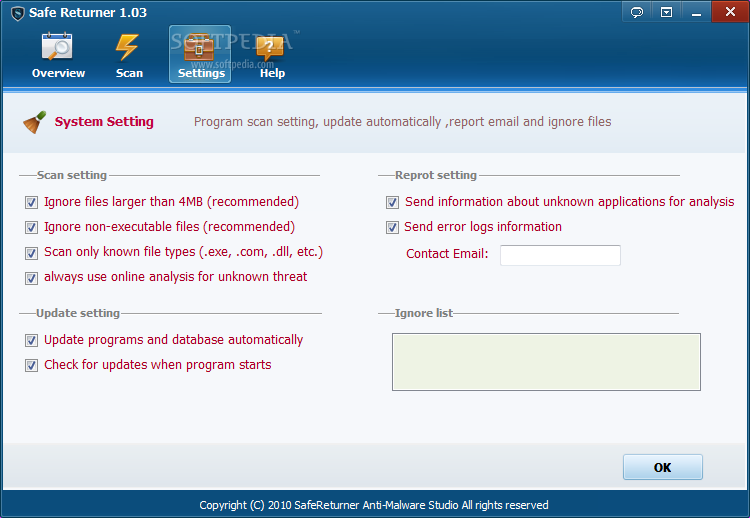Open the title bar dropdown menu icon

(666, 12)
